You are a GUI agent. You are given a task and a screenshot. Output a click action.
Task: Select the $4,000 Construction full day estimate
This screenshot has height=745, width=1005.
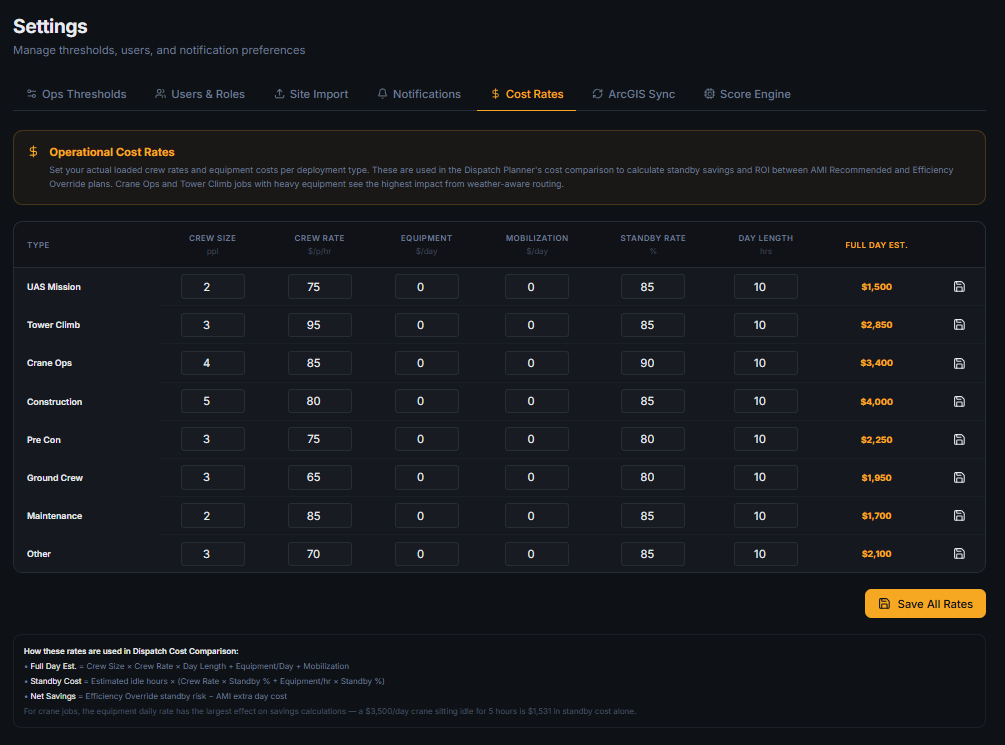pos(876,401)
